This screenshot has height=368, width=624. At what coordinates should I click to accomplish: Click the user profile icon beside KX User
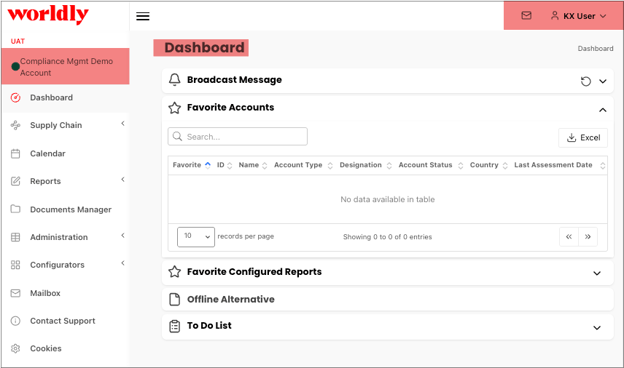(554, 16)
